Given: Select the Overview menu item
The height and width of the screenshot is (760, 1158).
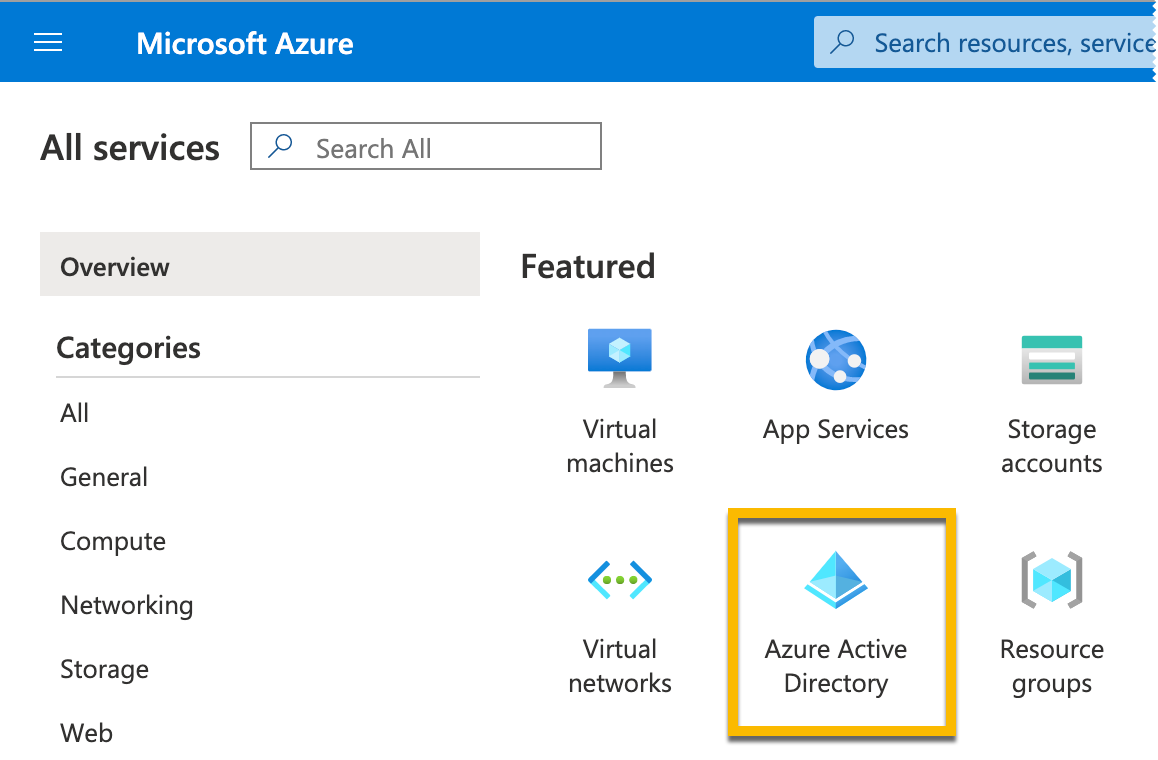Looking at the screenshot, I should click(260, 264).
